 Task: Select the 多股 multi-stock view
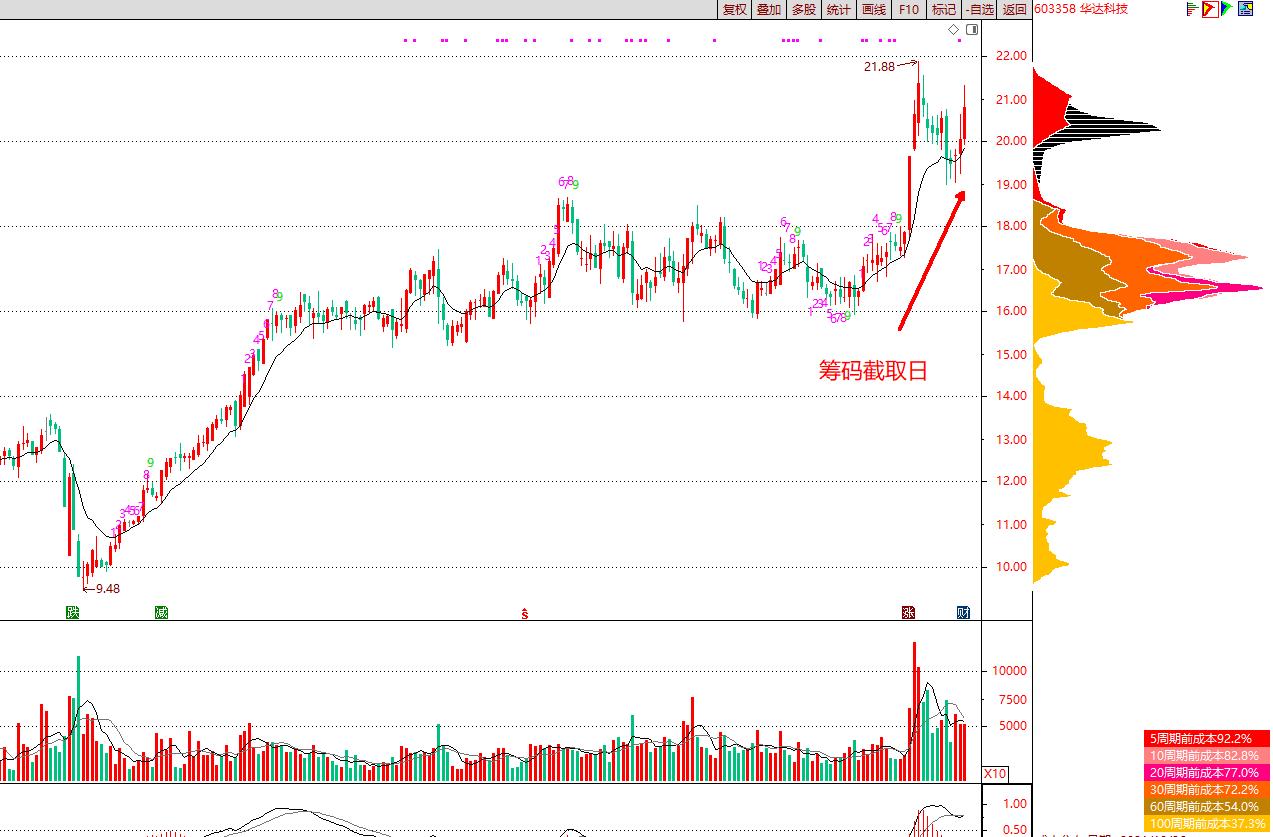[804, 9]
